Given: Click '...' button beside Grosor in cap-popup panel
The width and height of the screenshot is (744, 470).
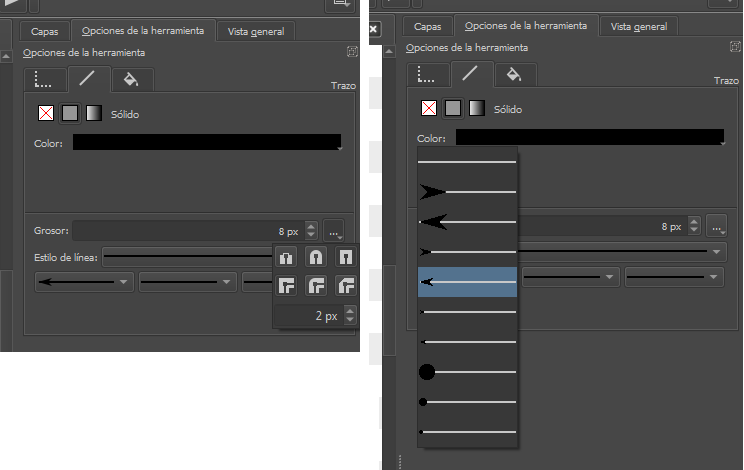Looking at the screenshot, I should (x=334, y=231).
